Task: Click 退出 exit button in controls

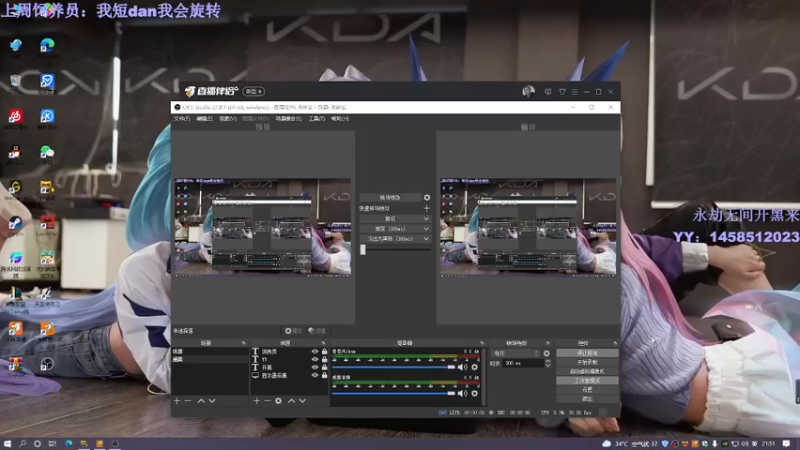Action: tap(587, 399)
